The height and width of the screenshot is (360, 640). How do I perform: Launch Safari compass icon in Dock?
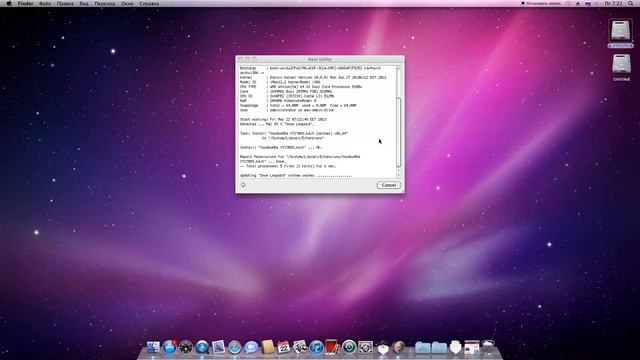[x=235, y=347]
